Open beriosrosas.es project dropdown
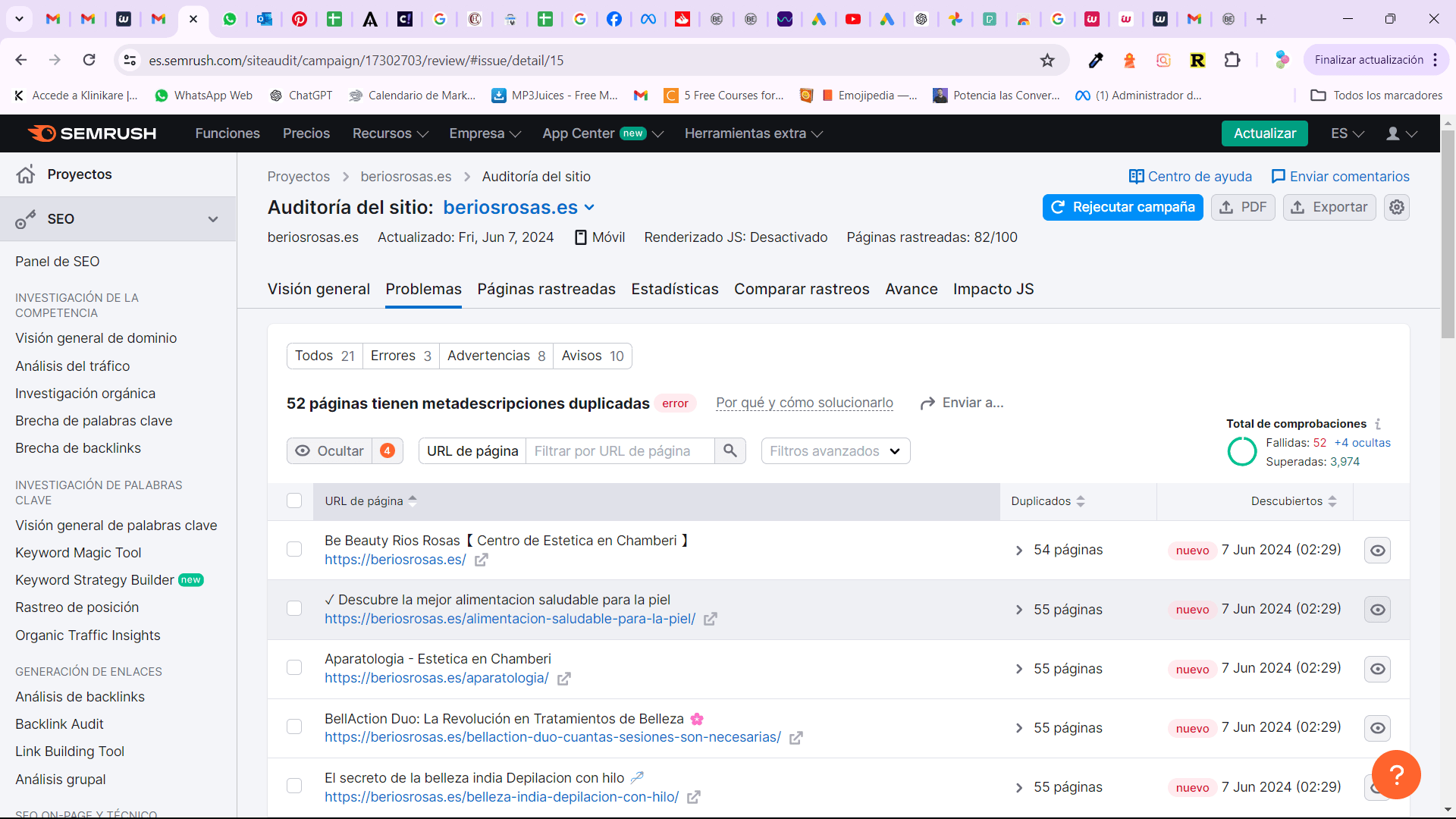This screenshot has height=819, width=1456. point(519,207)
